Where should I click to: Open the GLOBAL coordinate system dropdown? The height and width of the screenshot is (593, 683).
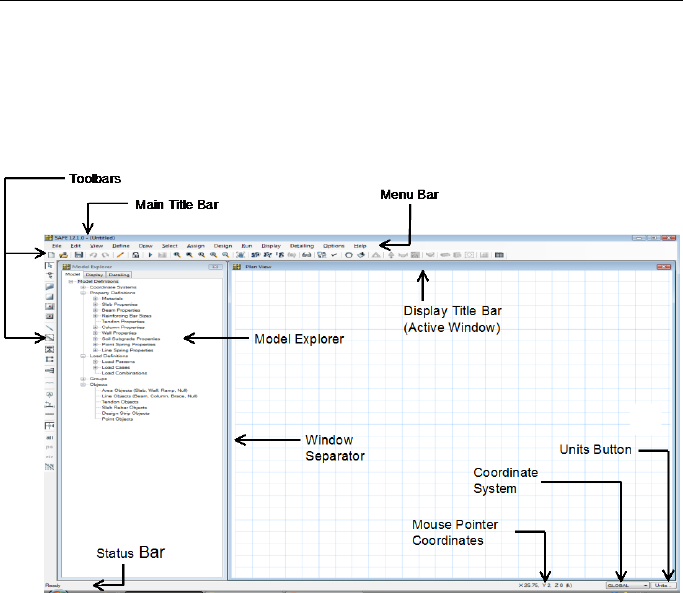pyautogui.click(x=627, y=586)
